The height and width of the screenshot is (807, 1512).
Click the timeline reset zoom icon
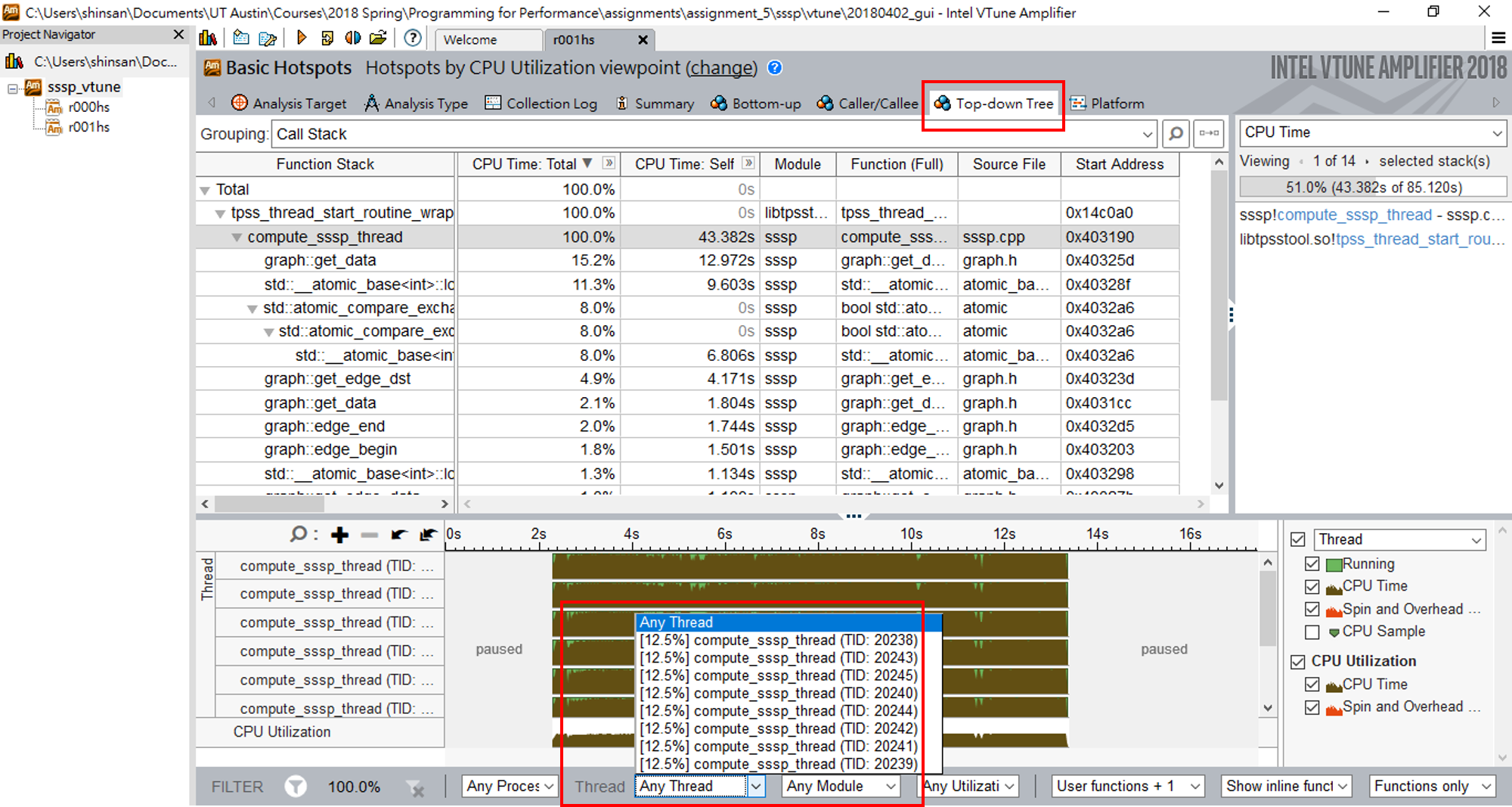[428, 535]
